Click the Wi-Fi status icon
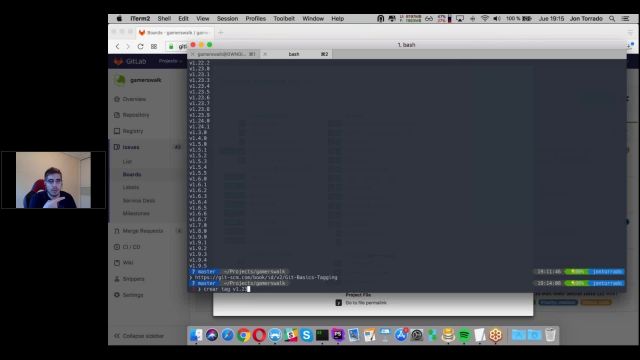Screen dimensions: 640x360 [484, 18]
